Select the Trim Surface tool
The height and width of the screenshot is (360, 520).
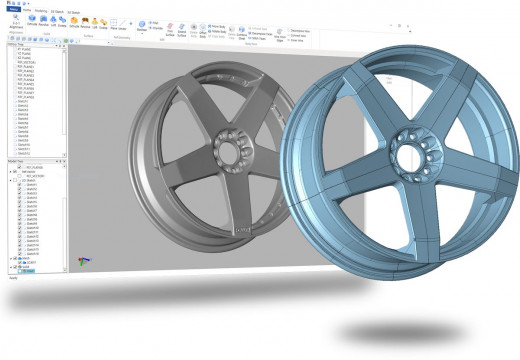point(170,29)
